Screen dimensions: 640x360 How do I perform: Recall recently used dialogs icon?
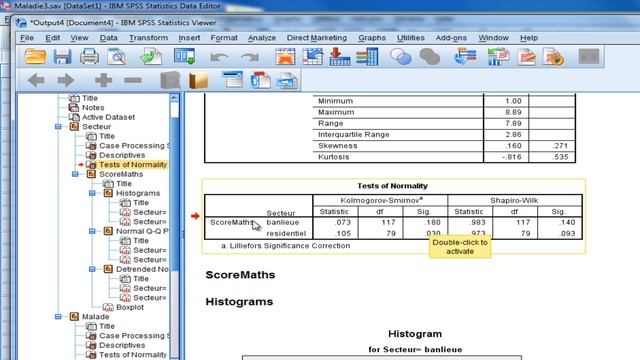tap(184, 56)
